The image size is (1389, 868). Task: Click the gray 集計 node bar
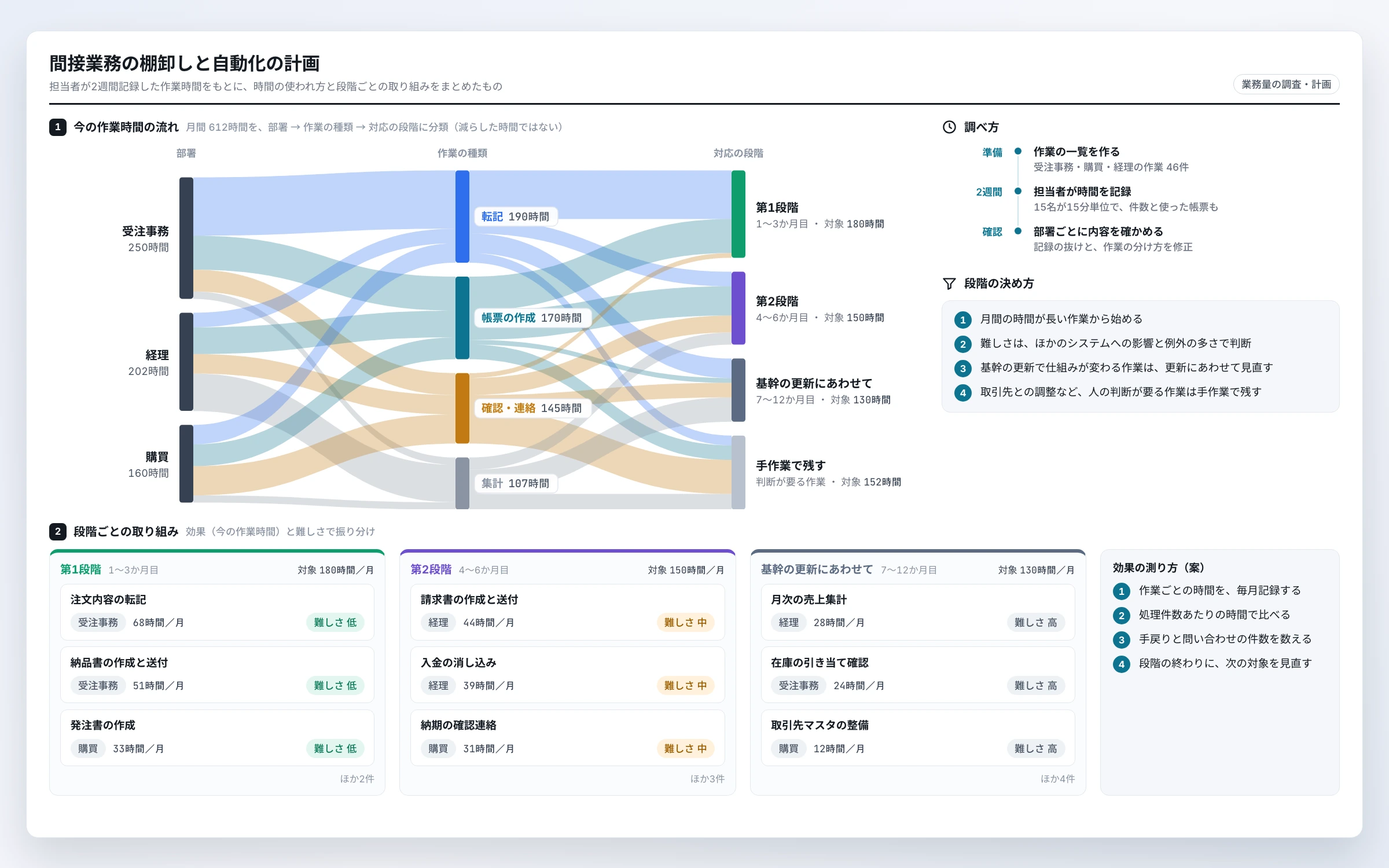tap(462, 483)
